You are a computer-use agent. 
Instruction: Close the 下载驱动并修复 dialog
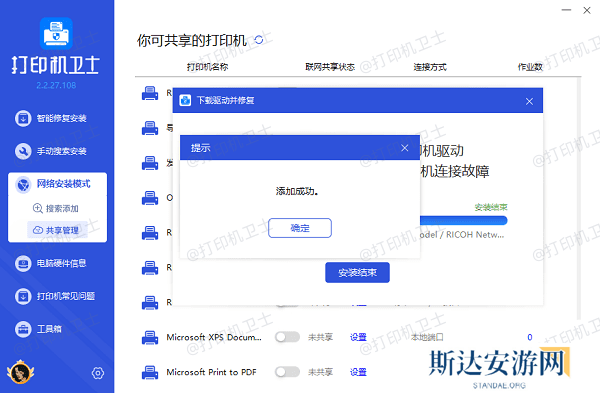tap(529, 101)
